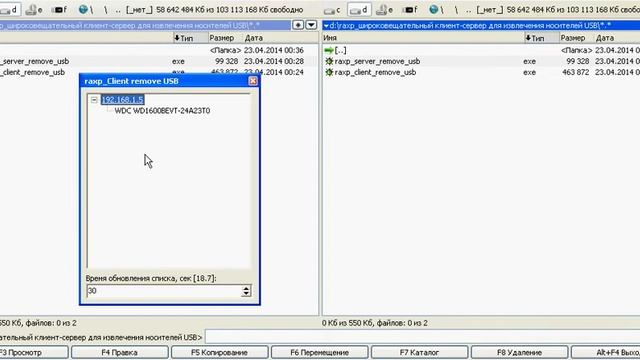
Task: Click size 463 872 in right panel
Action: [x=576, y=72]
